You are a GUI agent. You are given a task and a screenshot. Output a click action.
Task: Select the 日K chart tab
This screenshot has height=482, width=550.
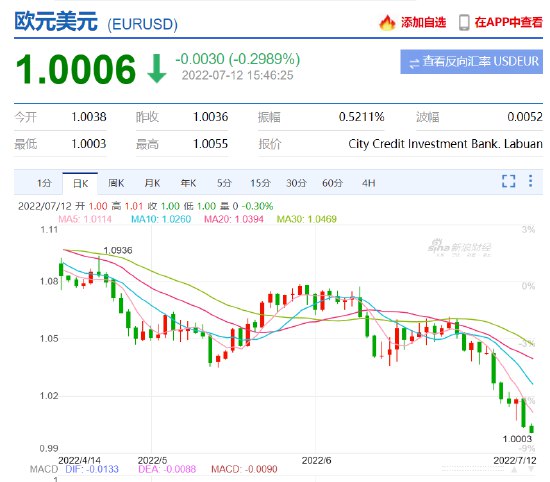point(80,183)
